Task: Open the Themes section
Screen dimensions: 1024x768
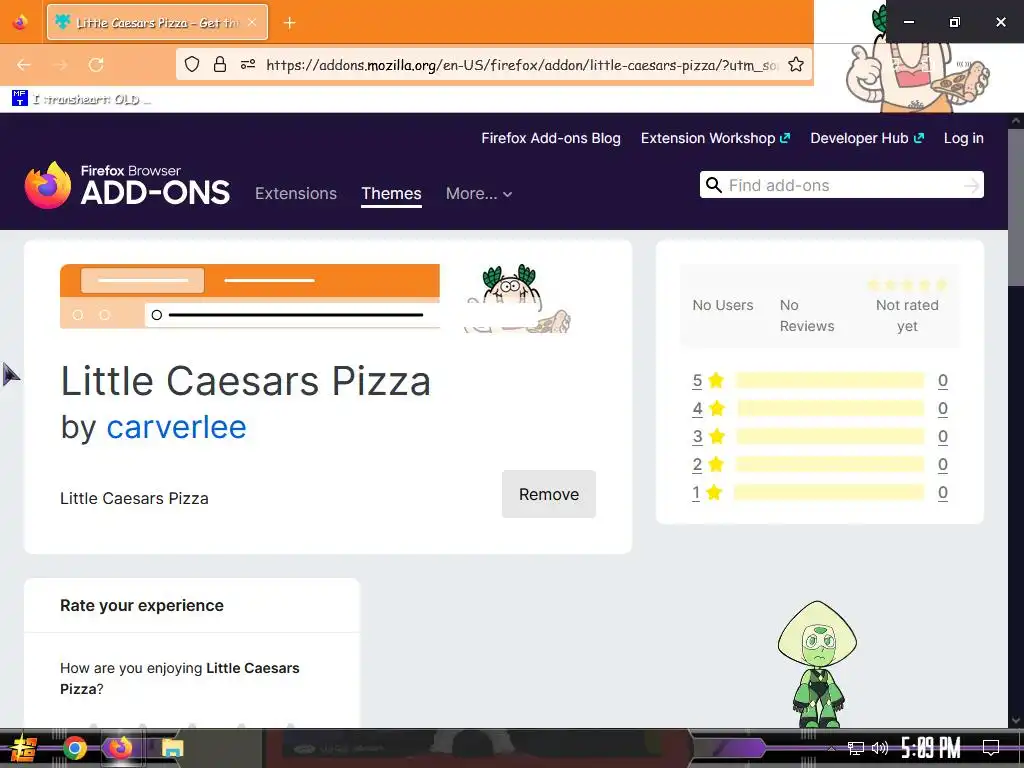Action: 391,193
